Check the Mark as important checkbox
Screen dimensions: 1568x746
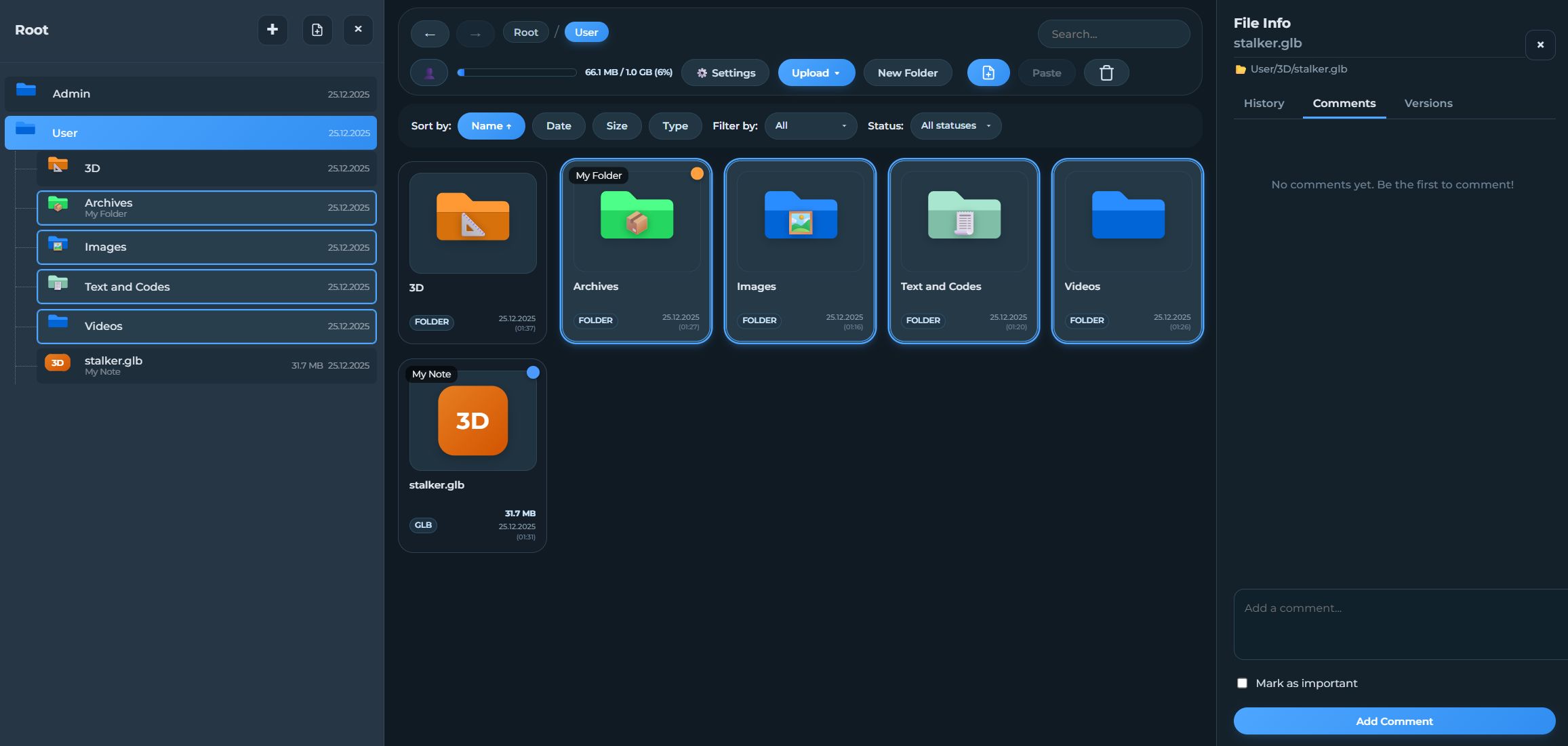click(1242, 683)
